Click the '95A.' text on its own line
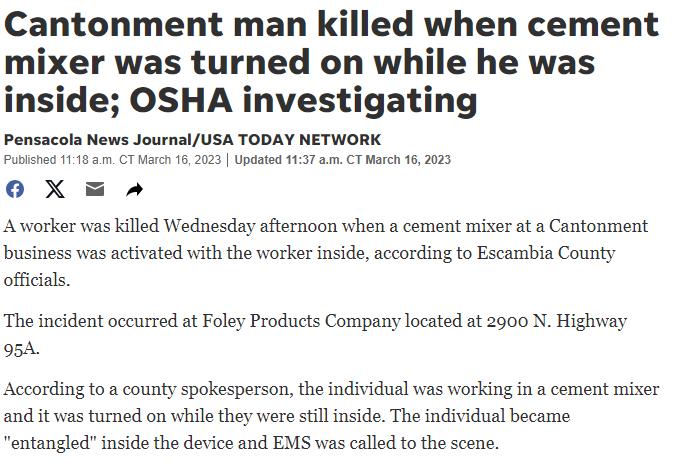Screen dimensions: 675x475 click(x=22, y=349)
